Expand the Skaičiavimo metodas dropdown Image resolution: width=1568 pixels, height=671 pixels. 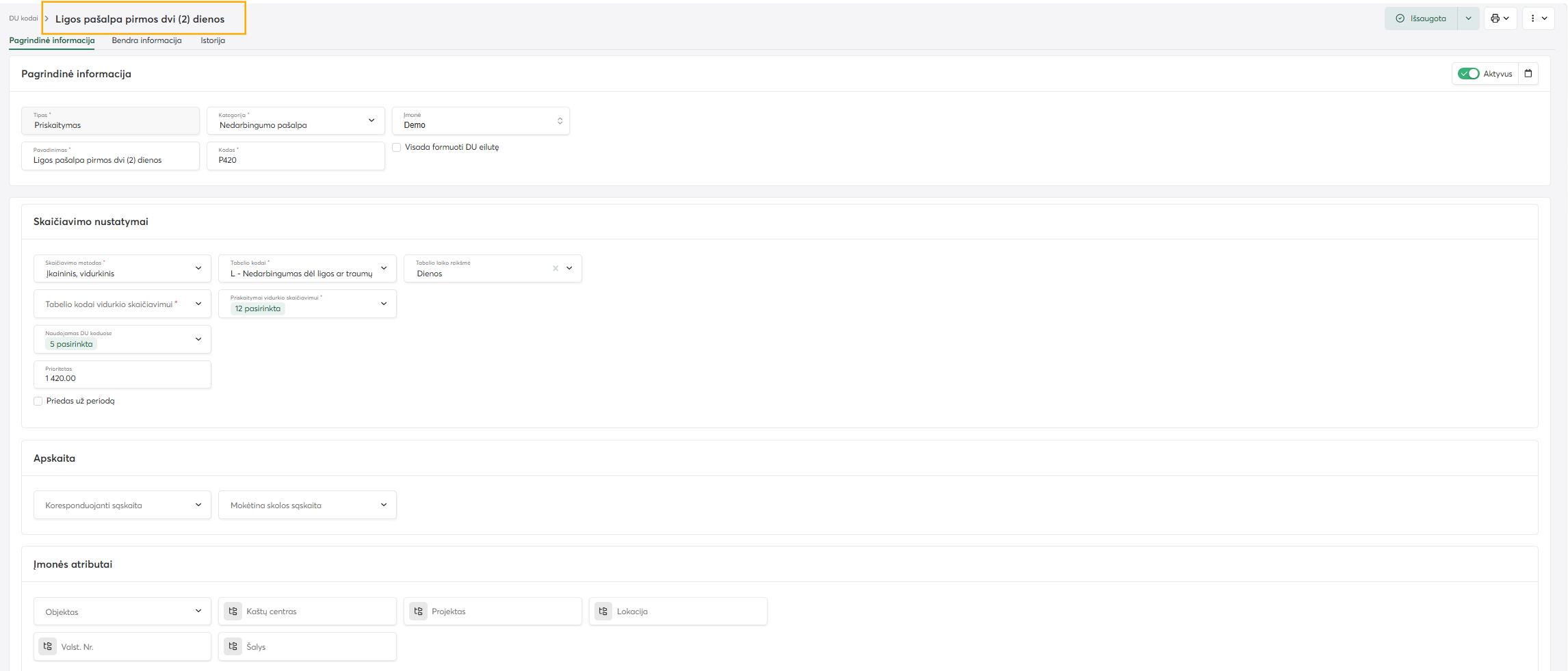(122, 269)
